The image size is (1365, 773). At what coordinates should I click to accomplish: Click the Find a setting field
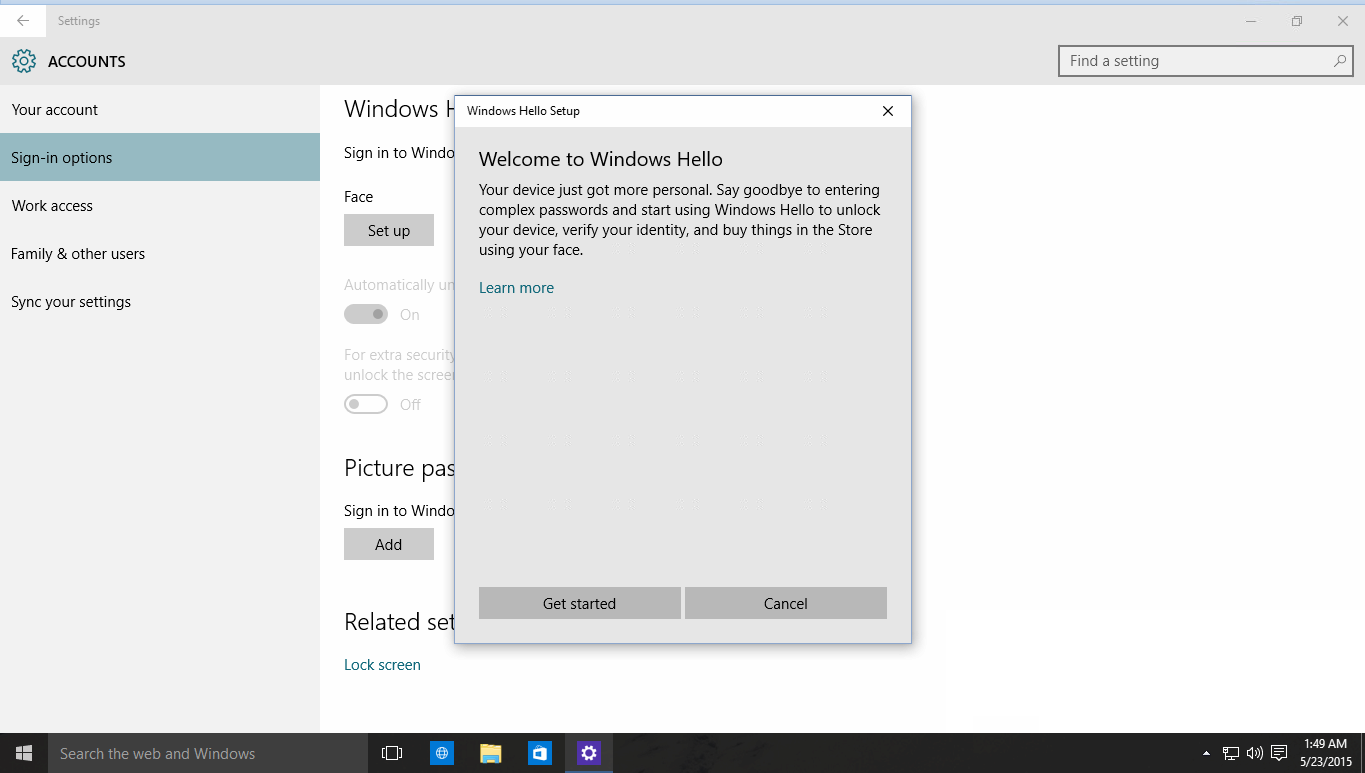click(1206, 61)
